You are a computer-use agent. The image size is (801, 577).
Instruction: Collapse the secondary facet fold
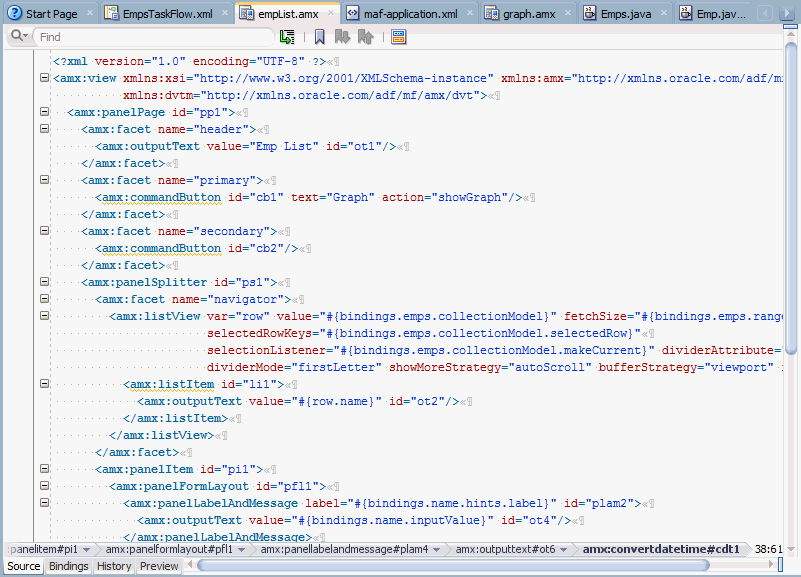44,231
